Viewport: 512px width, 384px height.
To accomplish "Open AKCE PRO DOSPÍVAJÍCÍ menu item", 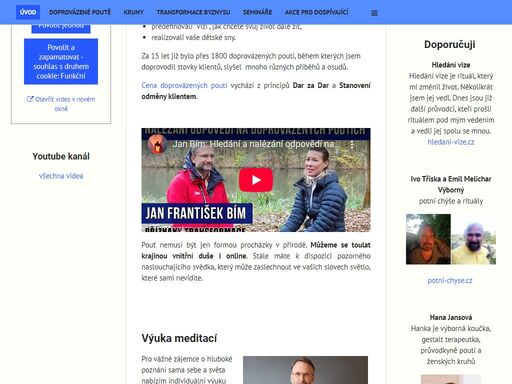I will (x=316, y=12).
